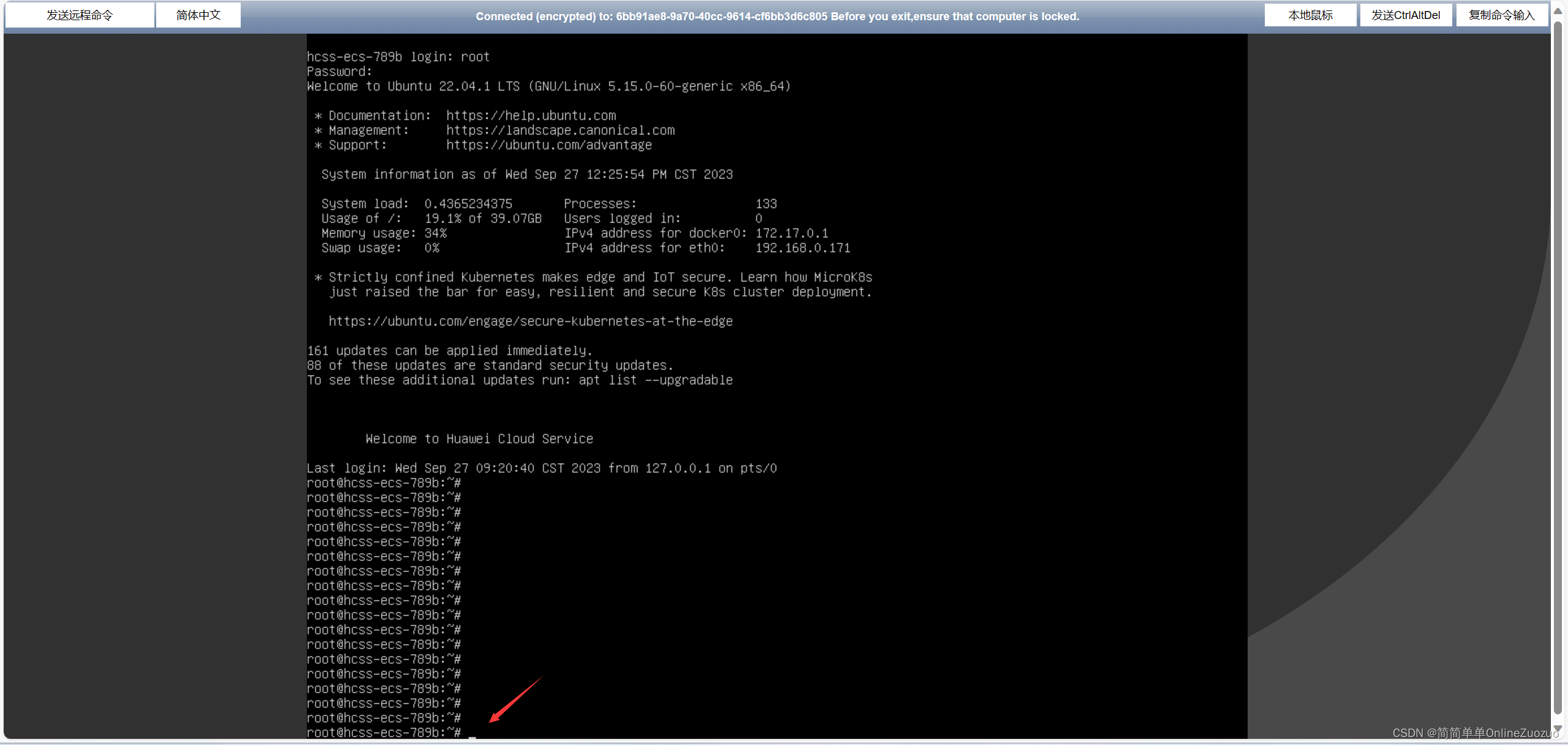The height and width of the screenshot is (745, 1568).
Task: Click the 'Welcome to Ubuntu 22.04.1 LTS' line
Action: click(x=549, y=86)
